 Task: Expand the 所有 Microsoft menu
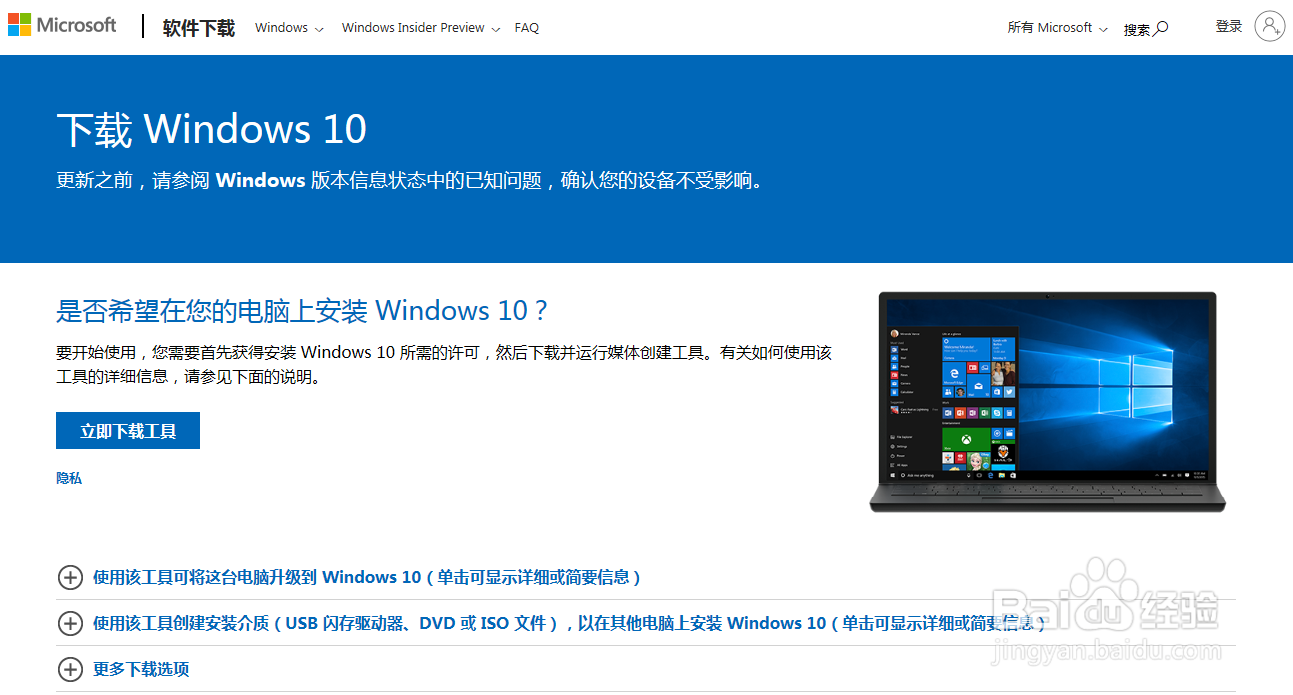1057,28
